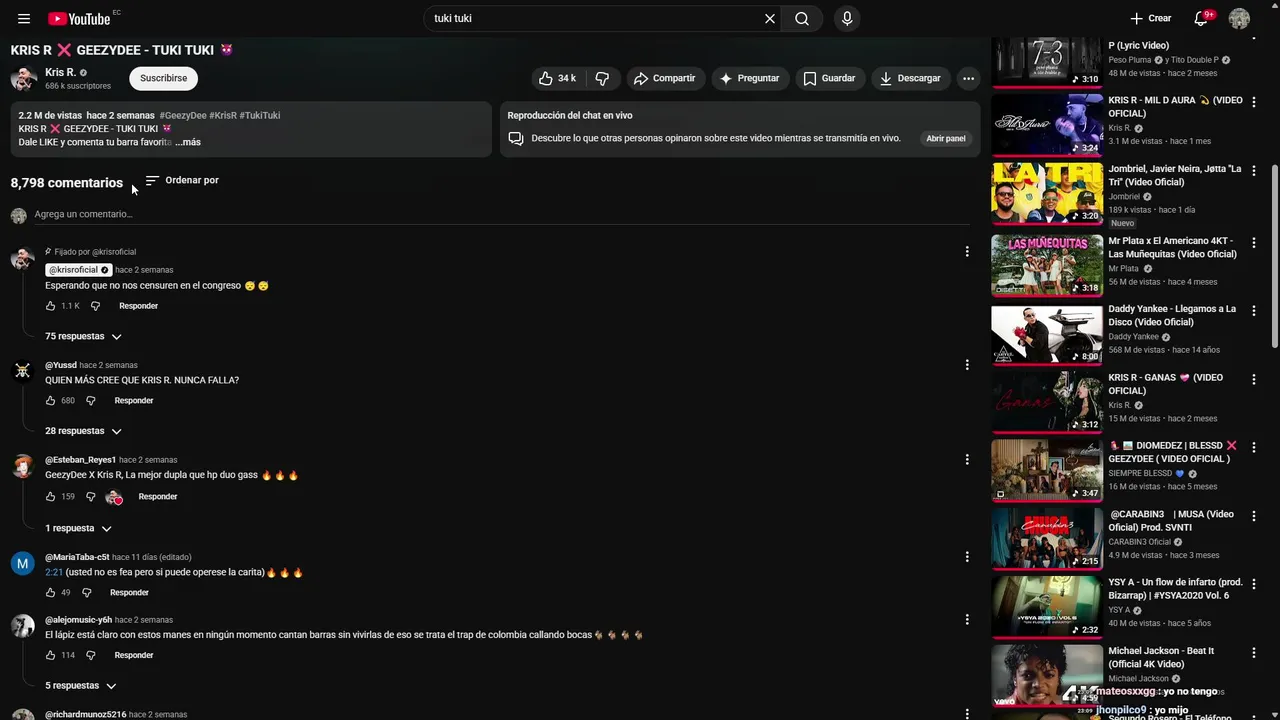
Task: Open options for the @Yussd comment
Action: (967, 365)
